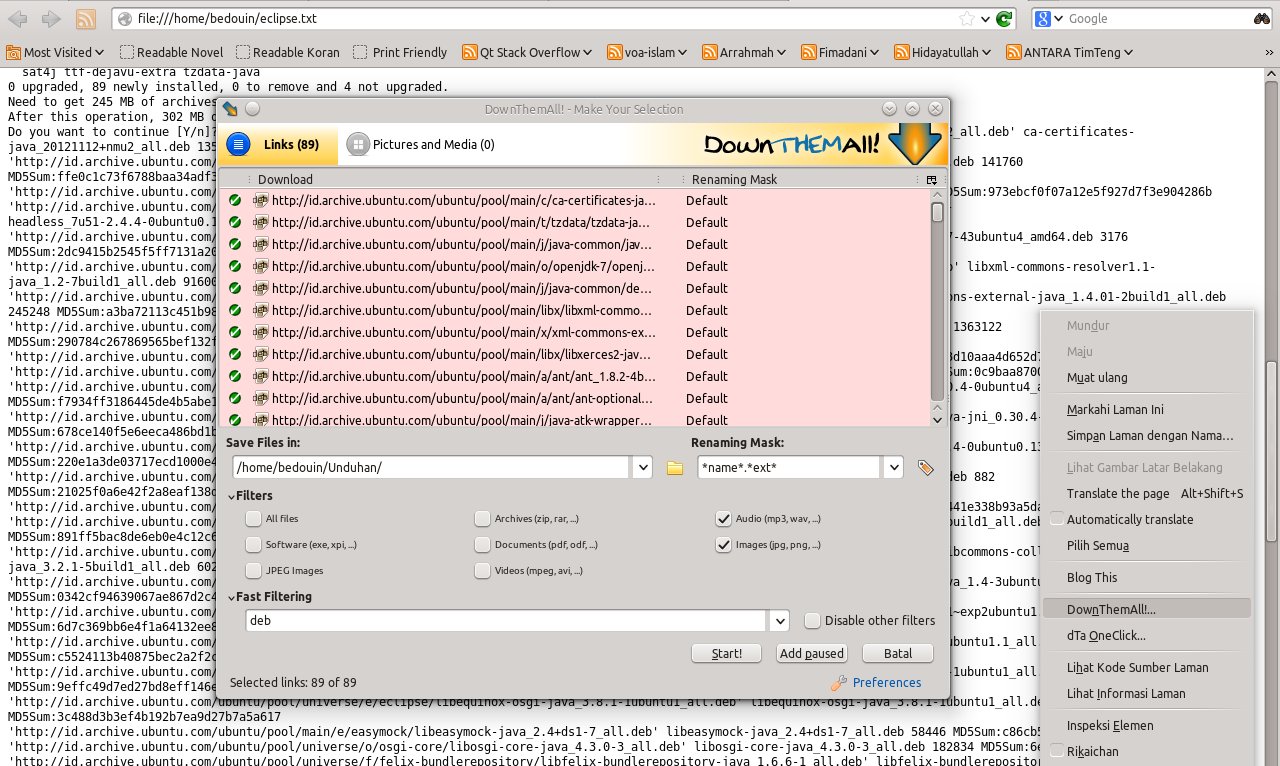Screen dimensions: 1280x766
Task: Open the Renaming Mask dropdown arrow
Action: point(893,467)
